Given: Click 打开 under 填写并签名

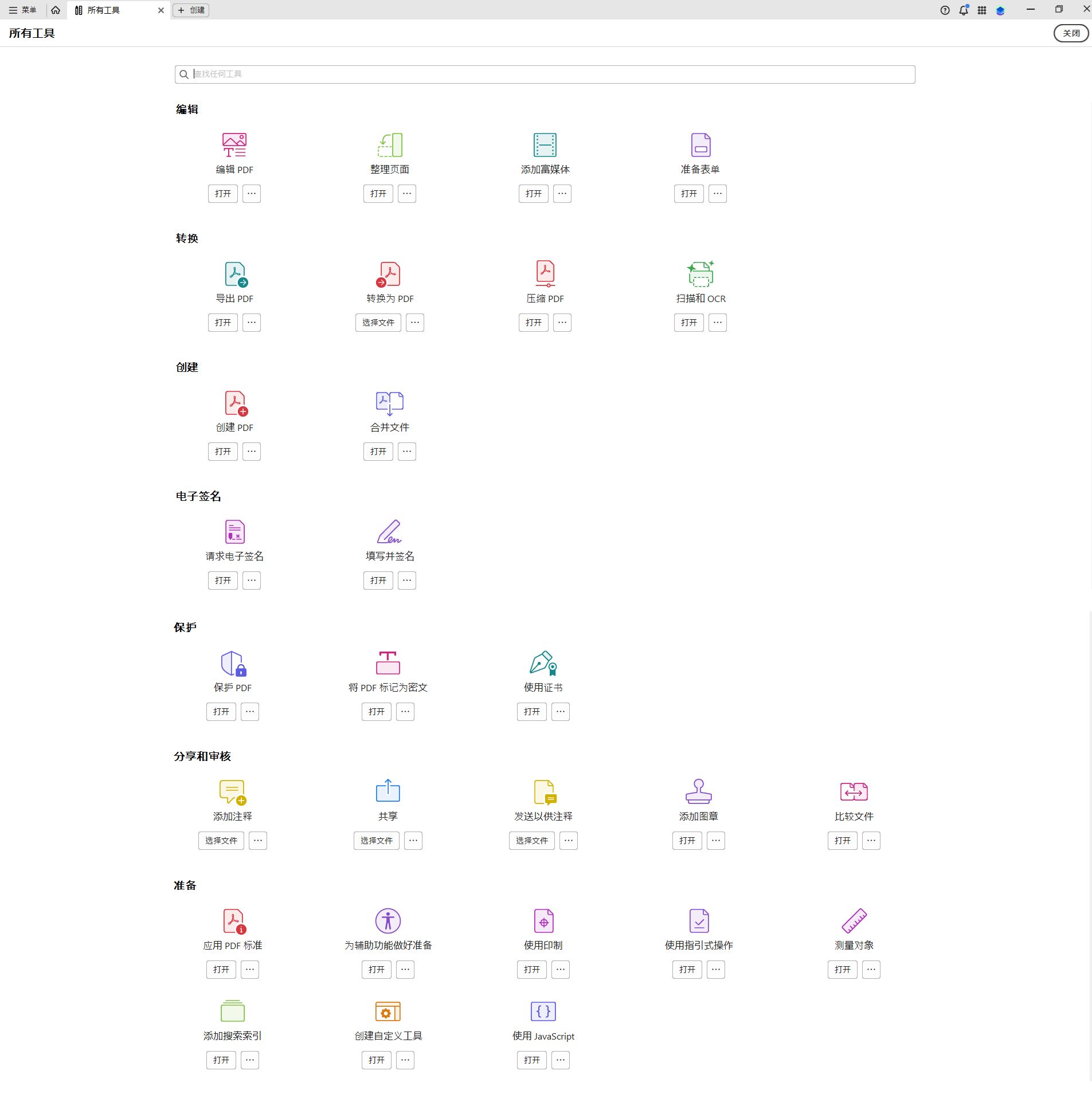Looking at the screenshot, I should click(x=377, y=580).
